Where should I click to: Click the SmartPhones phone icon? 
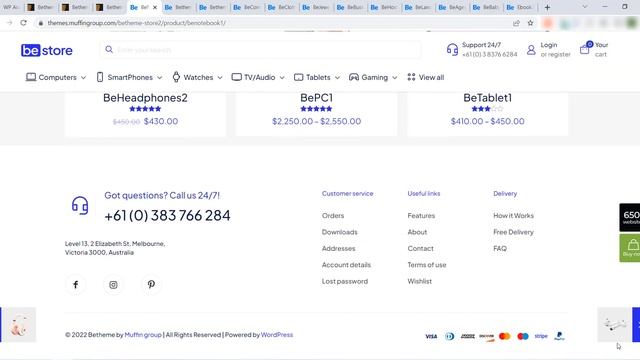pyautogui.click(x=100, y=77)
